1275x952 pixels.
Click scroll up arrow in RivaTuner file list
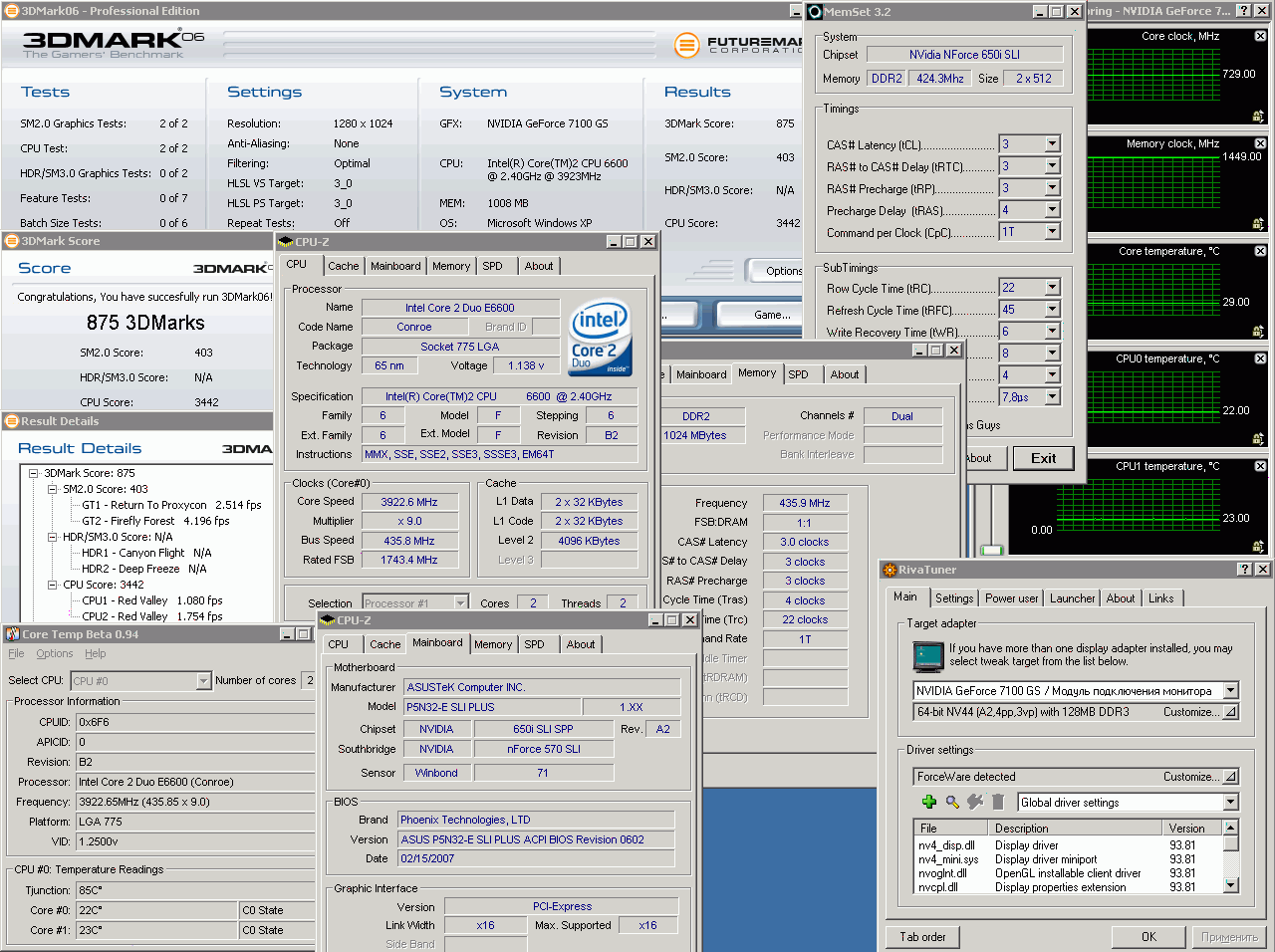click(x=1231, y=828)
